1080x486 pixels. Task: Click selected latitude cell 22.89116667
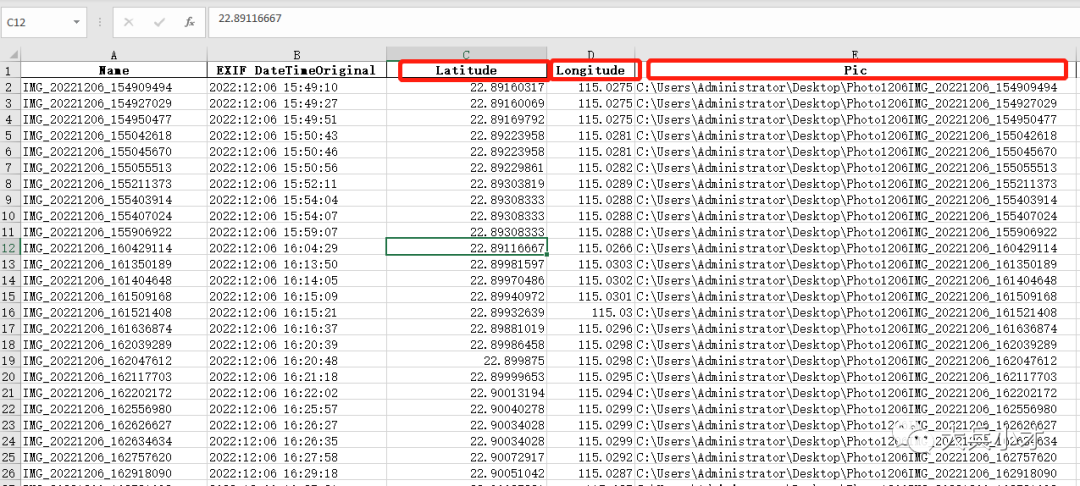466,247
